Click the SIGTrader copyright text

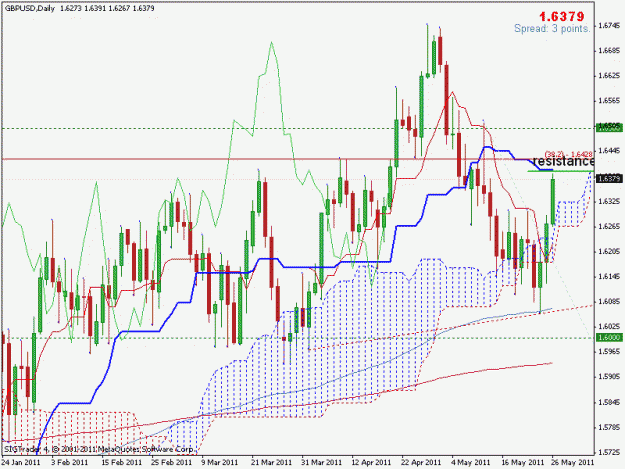coord(99,449)
